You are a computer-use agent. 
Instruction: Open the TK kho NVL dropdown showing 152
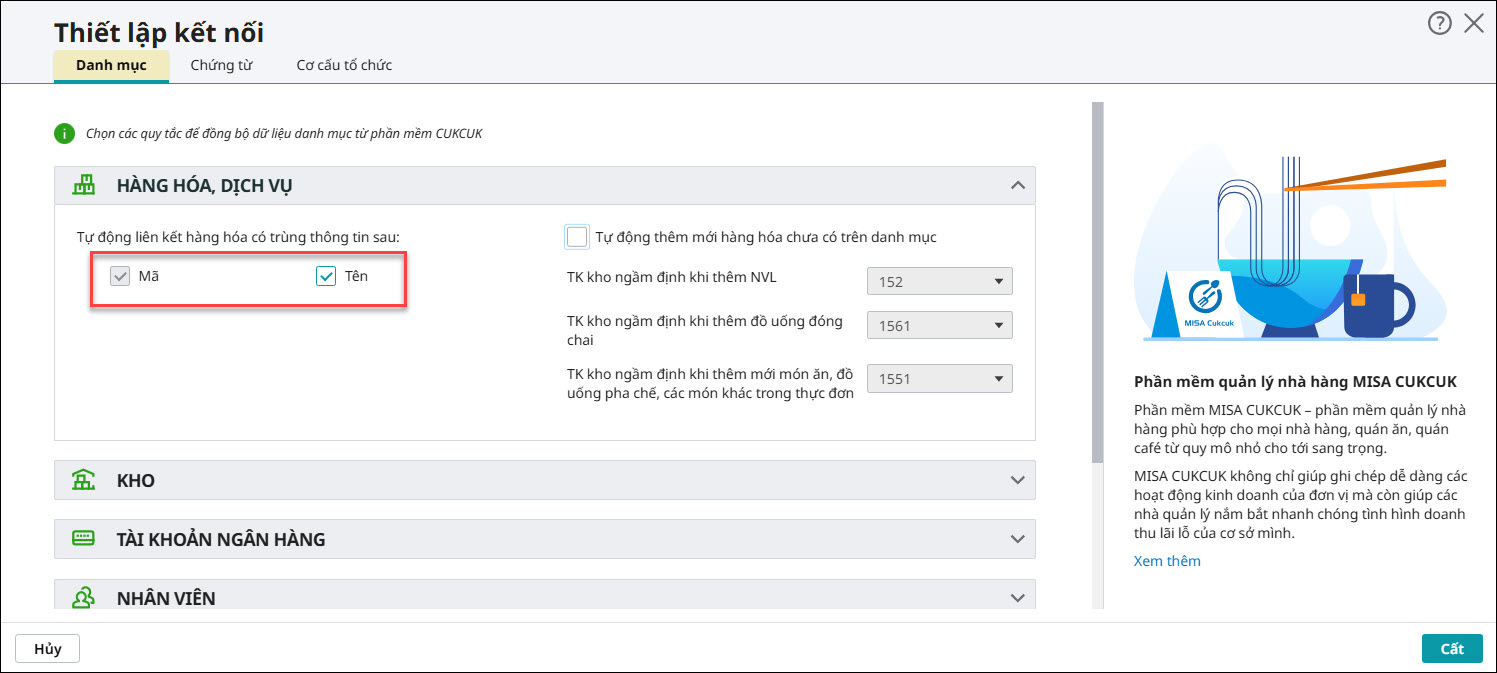939,282
